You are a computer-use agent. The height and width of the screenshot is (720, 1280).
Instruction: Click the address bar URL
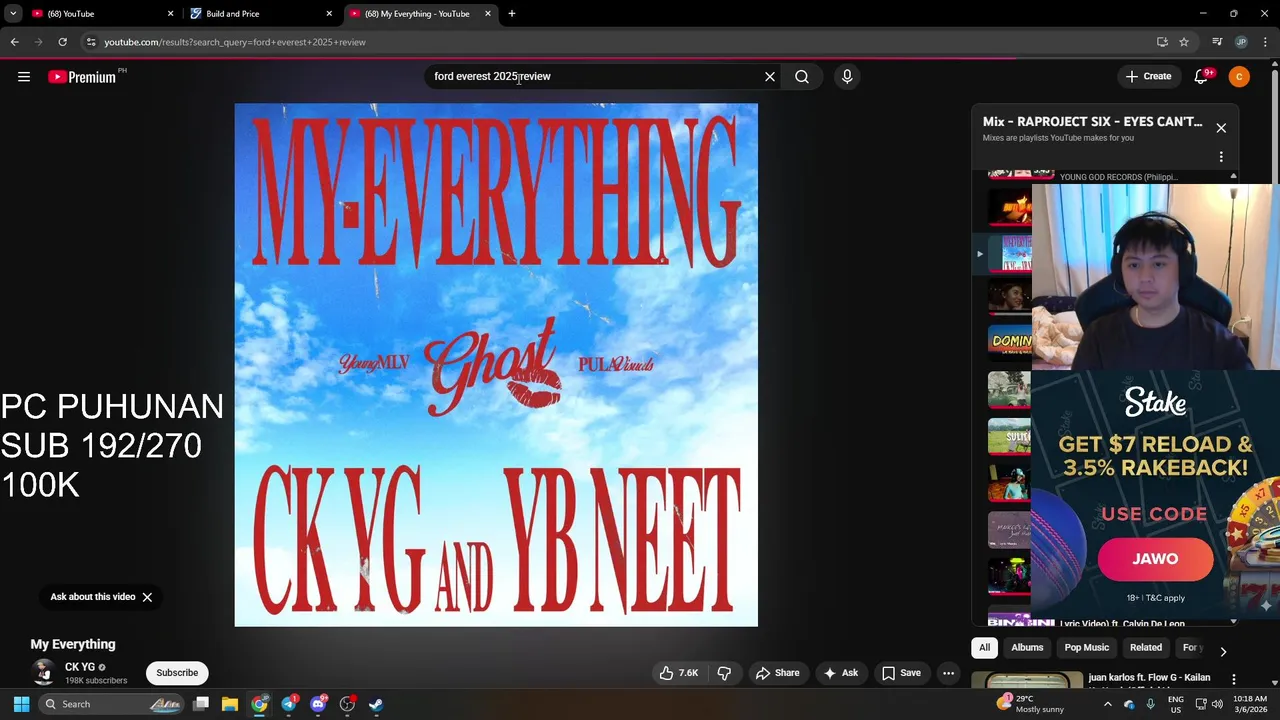tap(235, 42)
